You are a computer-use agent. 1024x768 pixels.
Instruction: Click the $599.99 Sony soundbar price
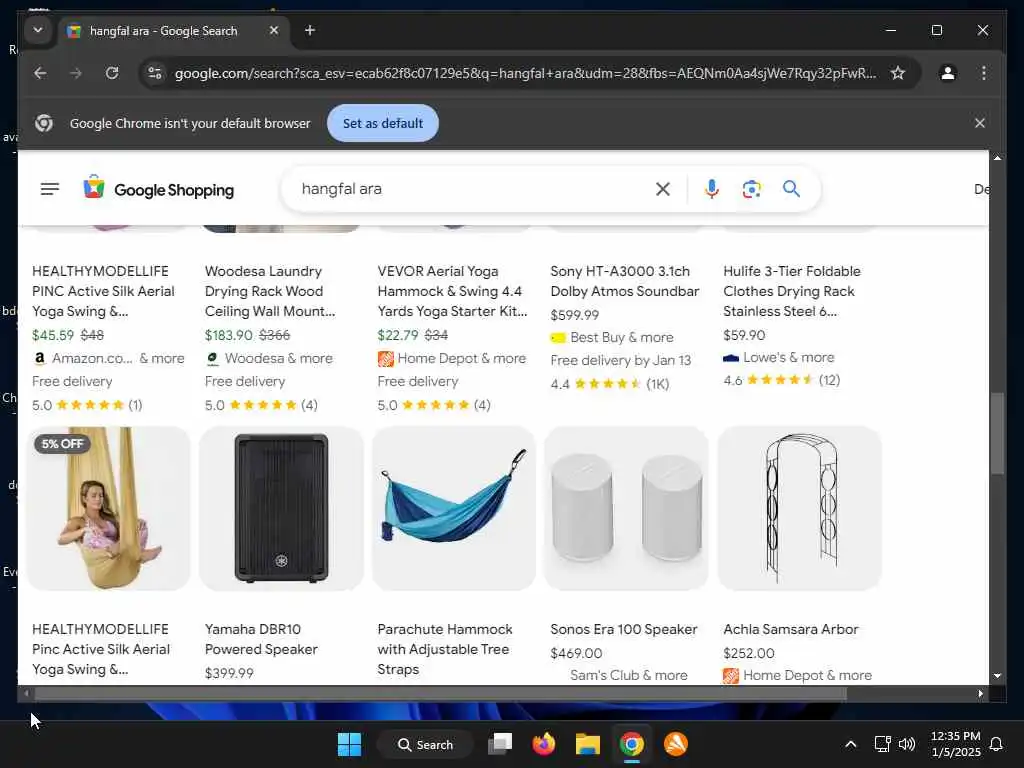click(575, 315)
